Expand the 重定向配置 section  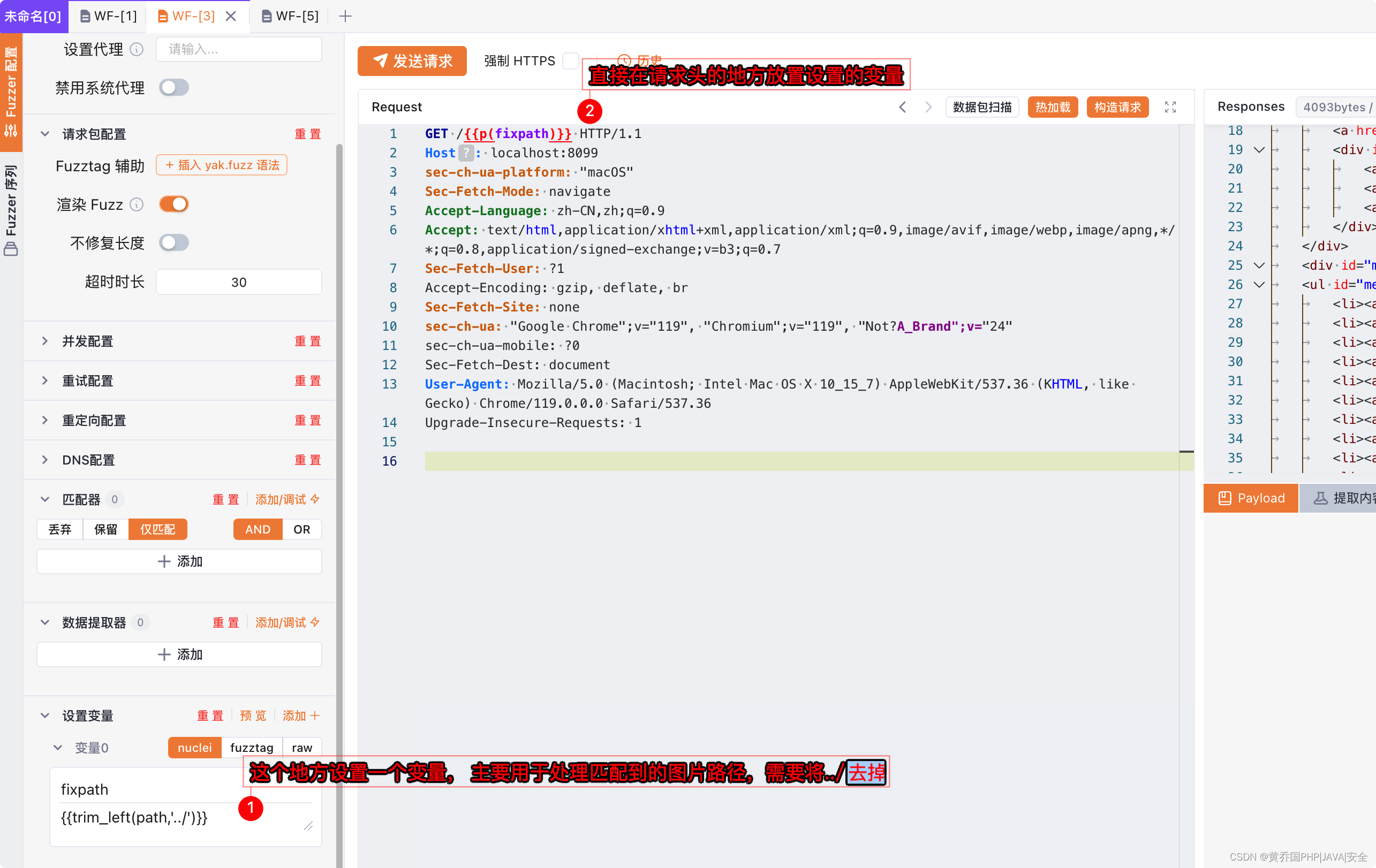pos(44,420)
